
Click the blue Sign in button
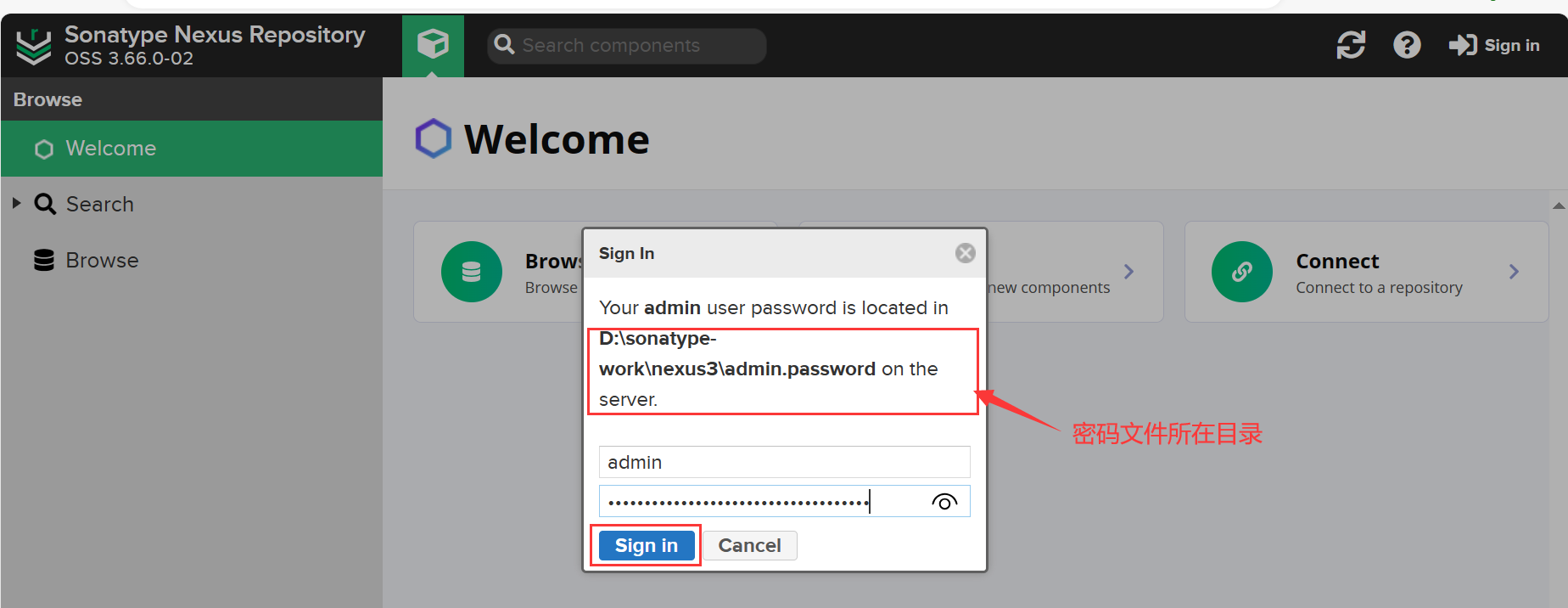coord(647,545)
